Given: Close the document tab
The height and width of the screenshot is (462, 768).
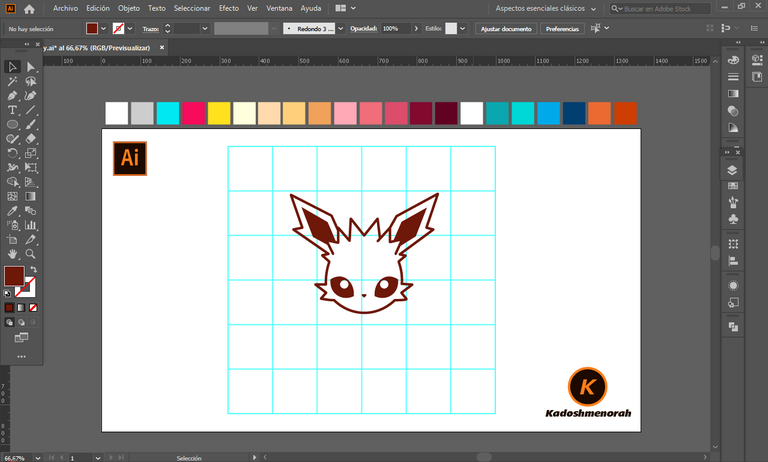Looking at the screenshot, I should click(x=162, y=48).
